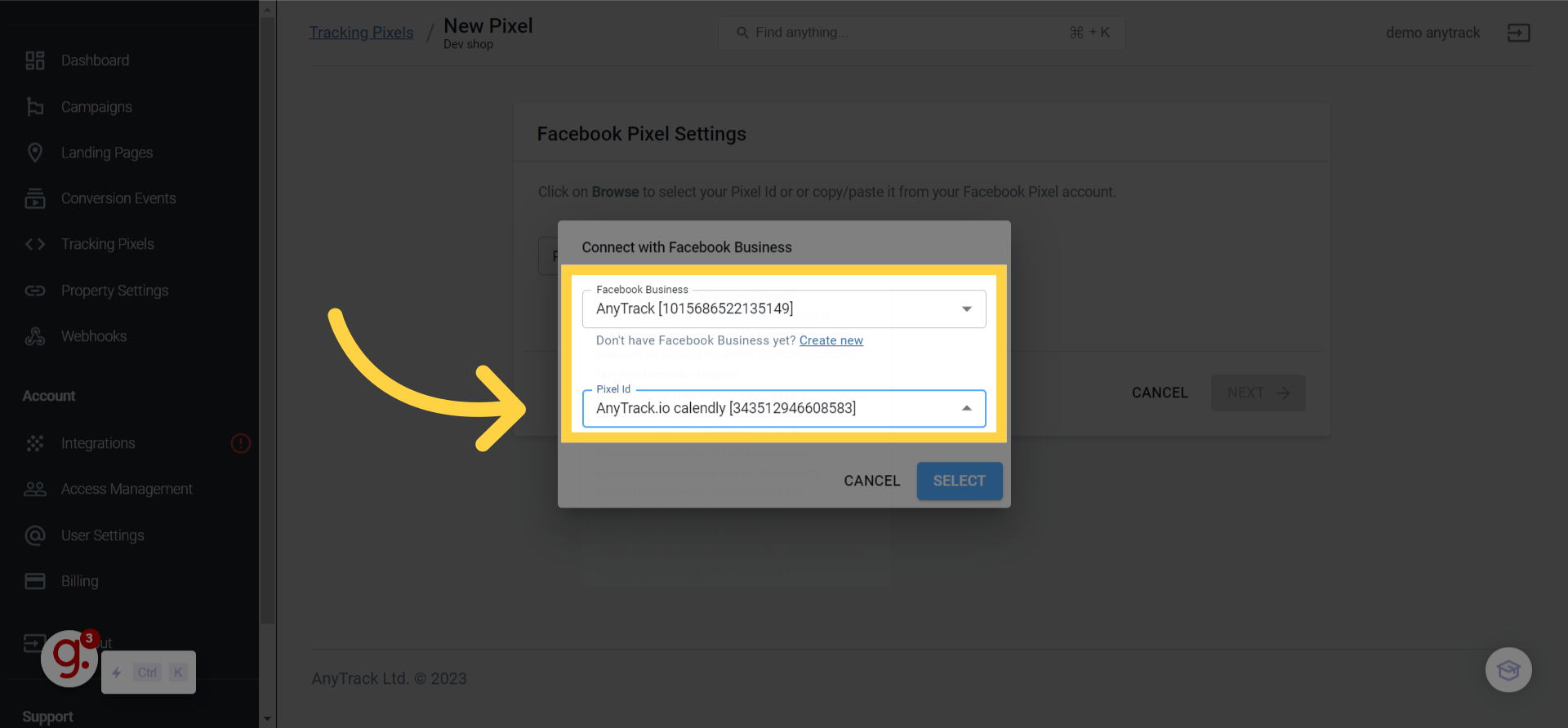1568x728 pixels.
Task: Select the Billing sidebar item
Action: click(x=79, y=581)
